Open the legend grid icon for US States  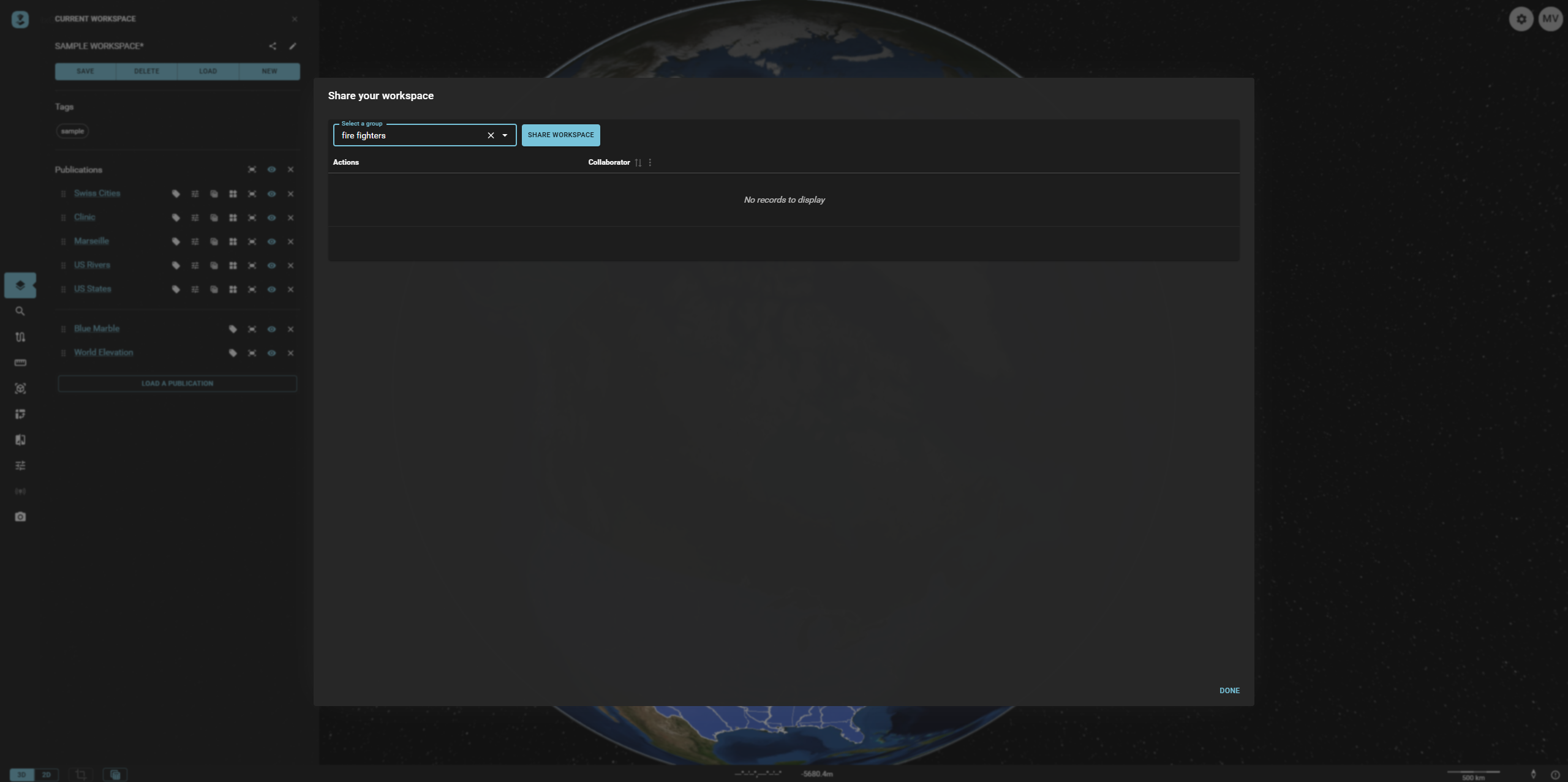pos(233,289)
